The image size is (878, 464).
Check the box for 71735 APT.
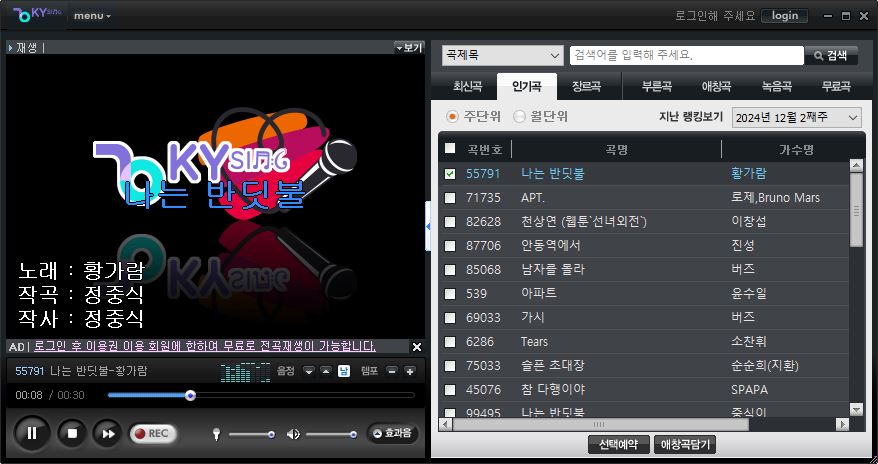coord(450,198)
